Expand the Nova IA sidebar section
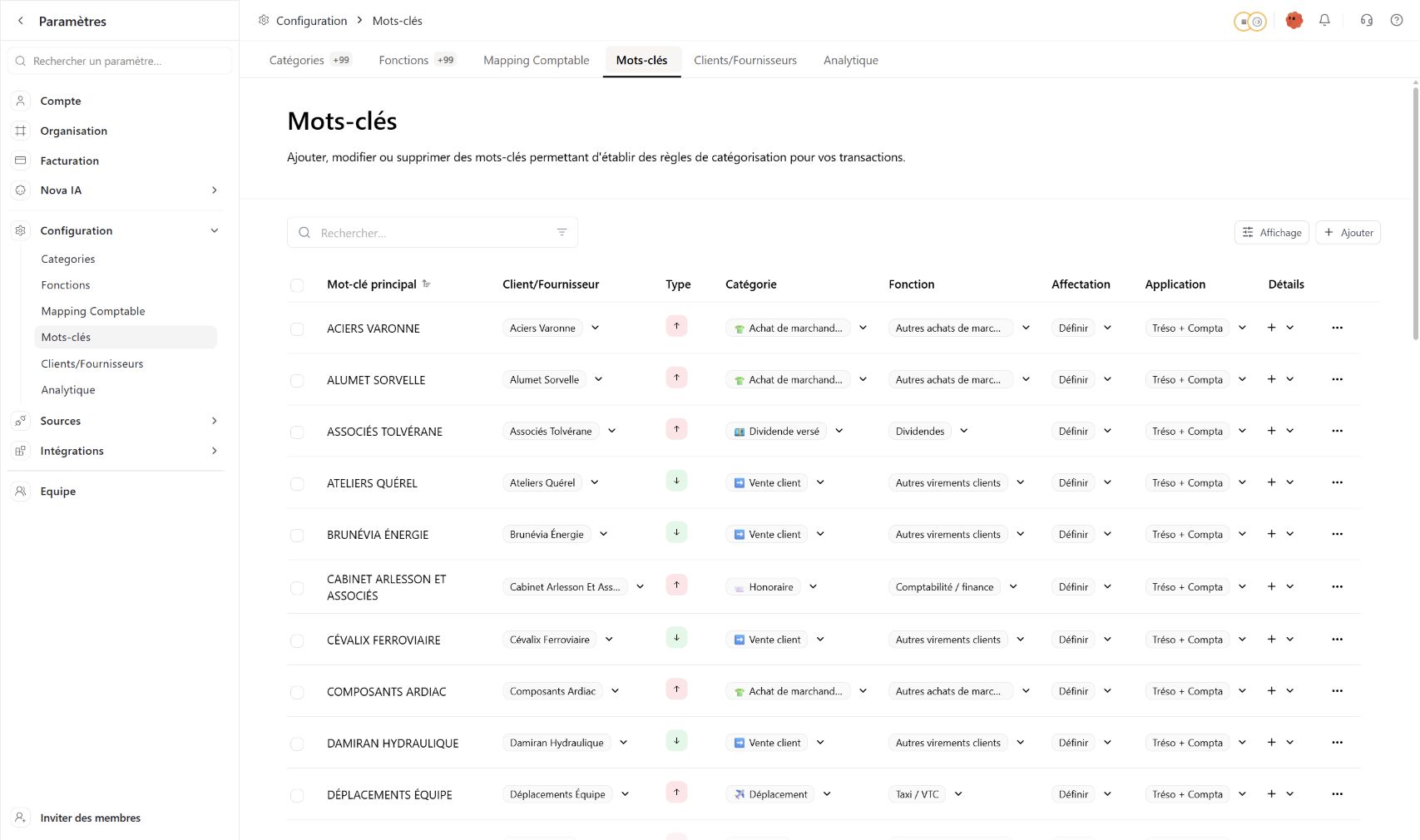Screen dimensions: 1420x840 pyautogui.click(x=214, y=190)
